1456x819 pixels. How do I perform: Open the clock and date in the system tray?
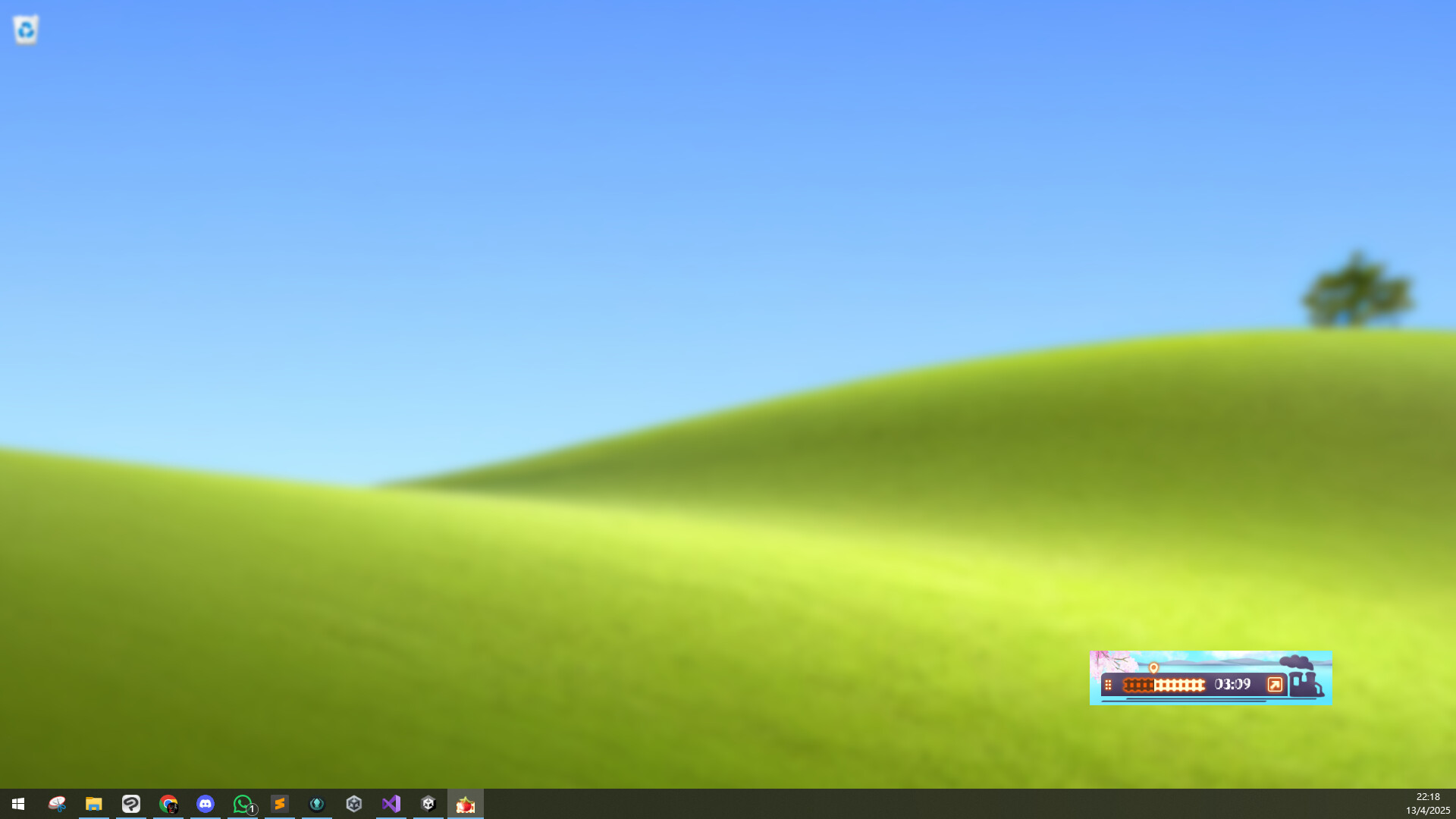[1429, 802]
